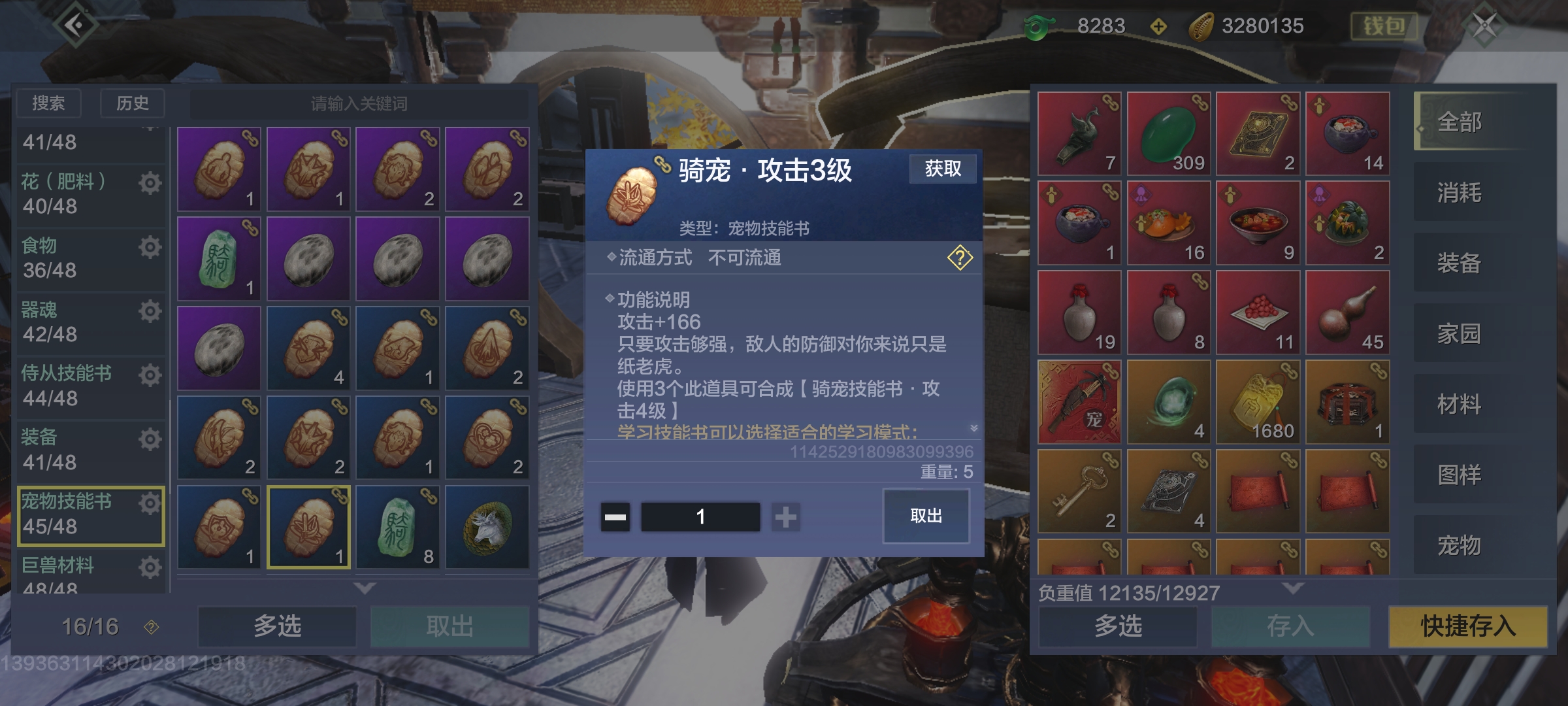Select the golden key item in inventory
This screenshot has width=1568, height=706.
coord(1079,491)
